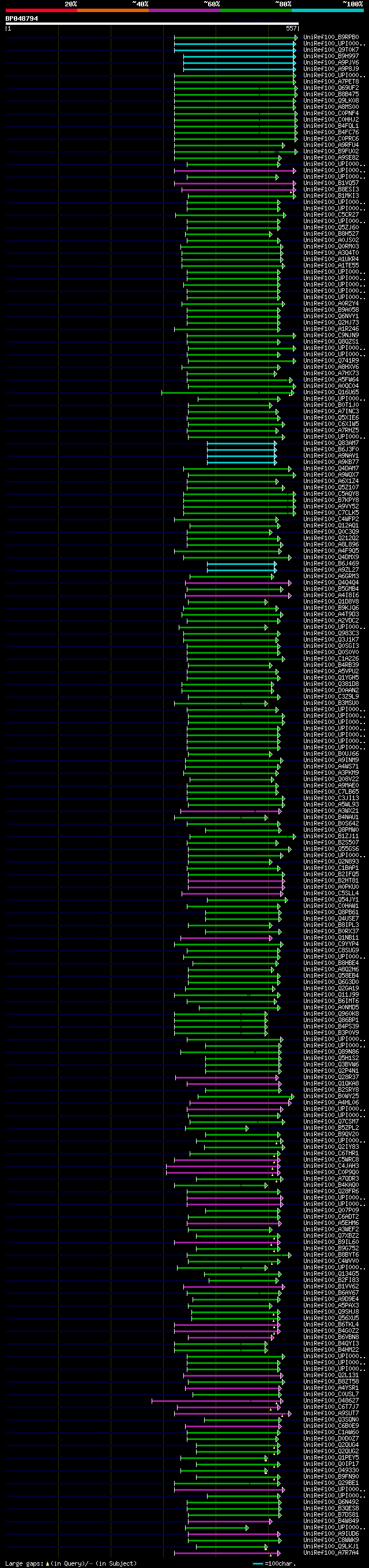The width and height of the screenshot is (369, 1568).
Task: Select hit label UniRef100_Q2N893
Action: click(x=332, y=862)
